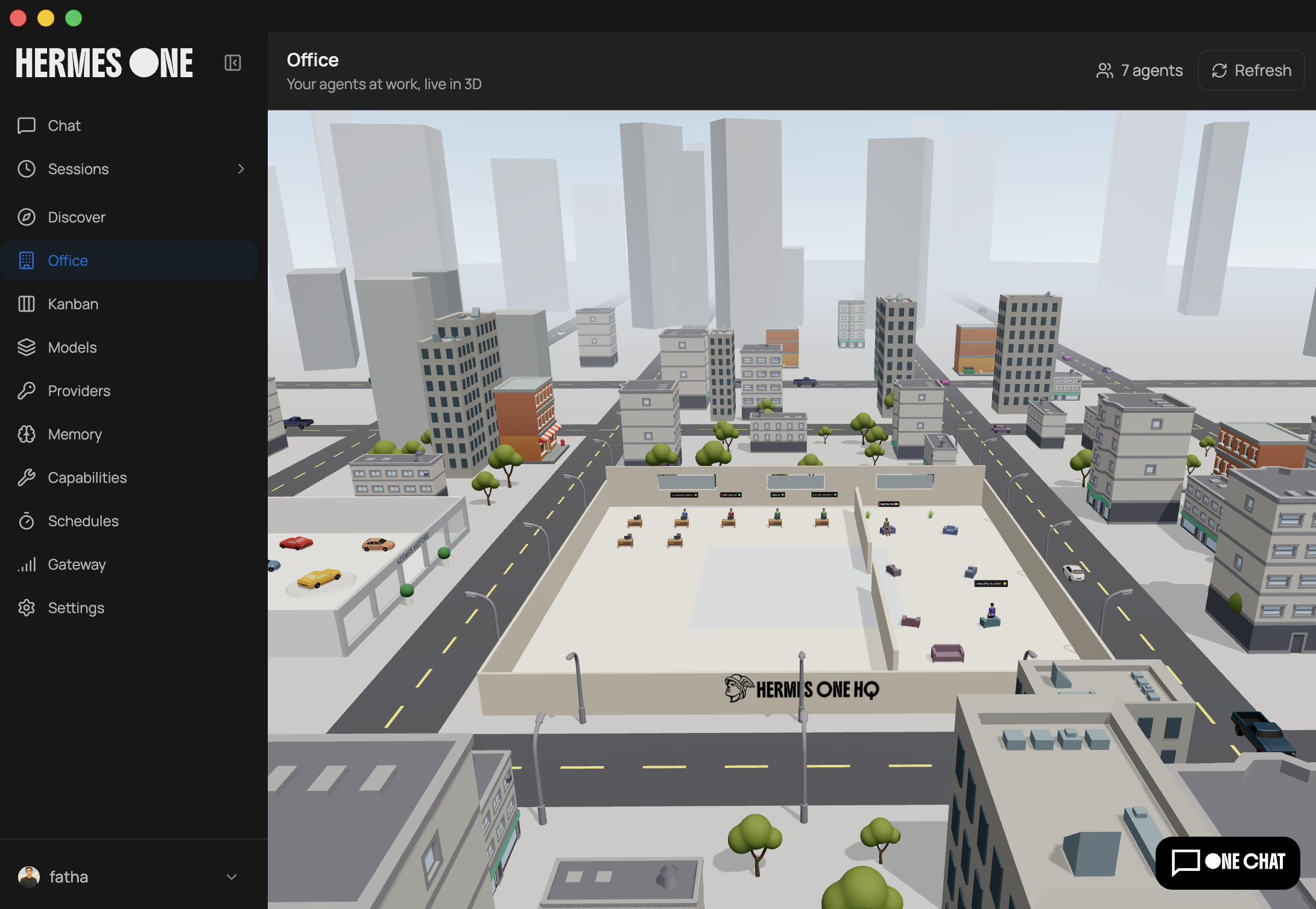The width and height of the screenshot is (1316, 909).
Task: Click the Providers key icon
Action: click(27, 391)
